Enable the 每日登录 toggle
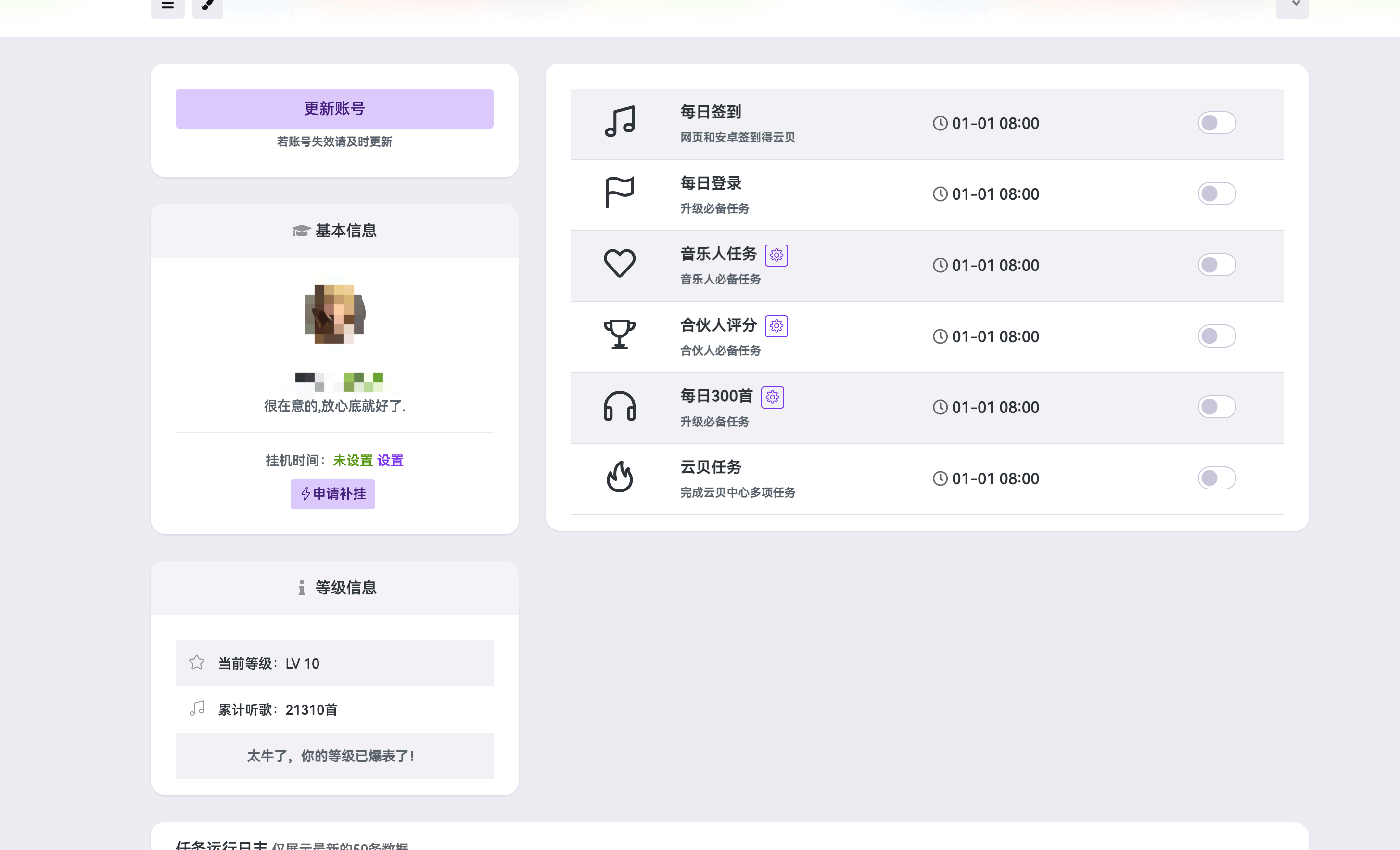 pyautogui.click(x=1217, y=194)
